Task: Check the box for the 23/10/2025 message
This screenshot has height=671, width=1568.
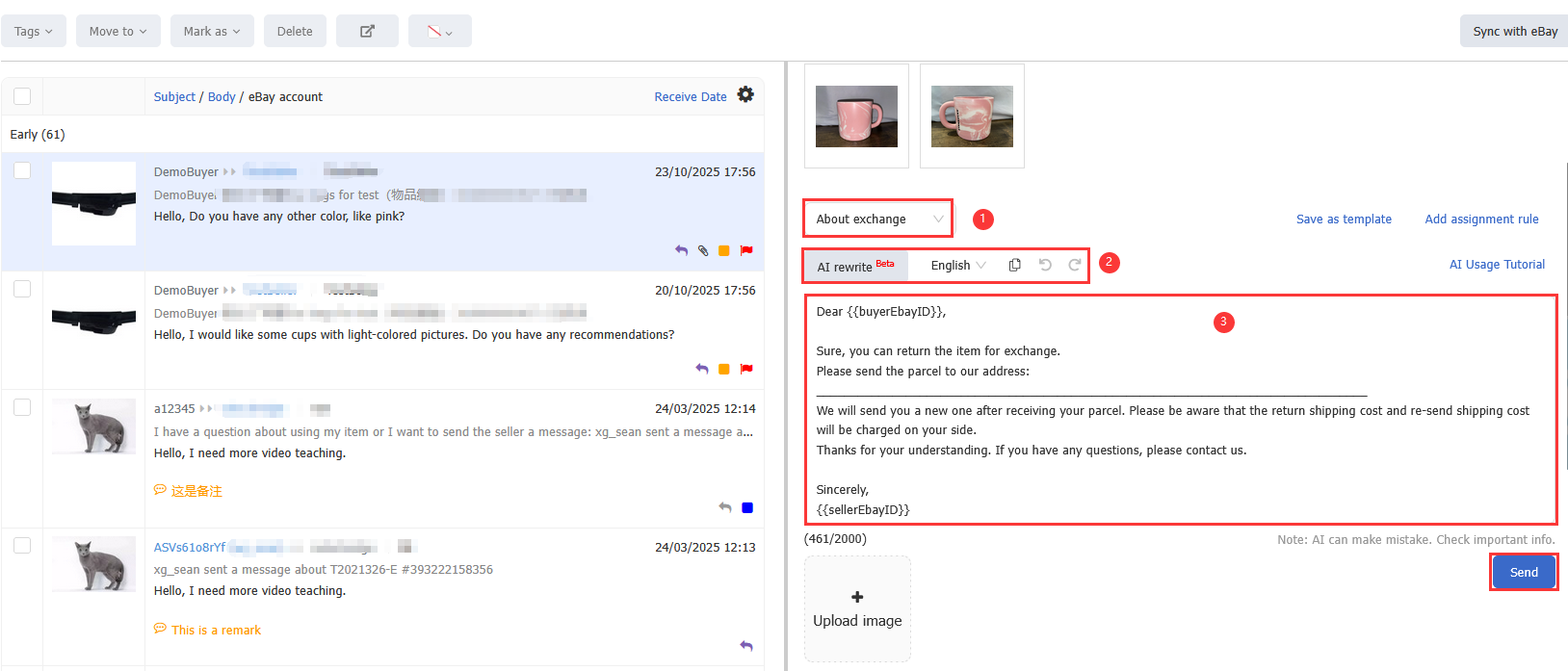Action: tap(22, 170)
